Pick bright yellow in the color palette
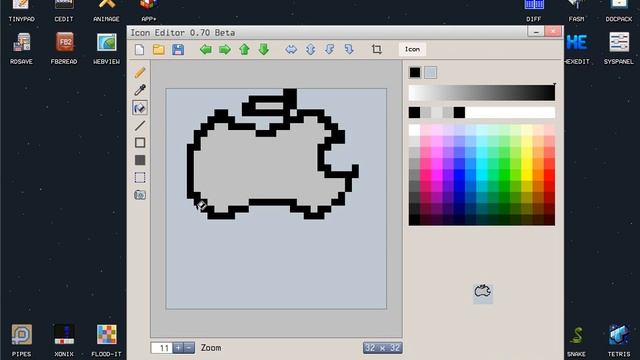640x360 pixels. pyautogui.click(x=527, y=164)
